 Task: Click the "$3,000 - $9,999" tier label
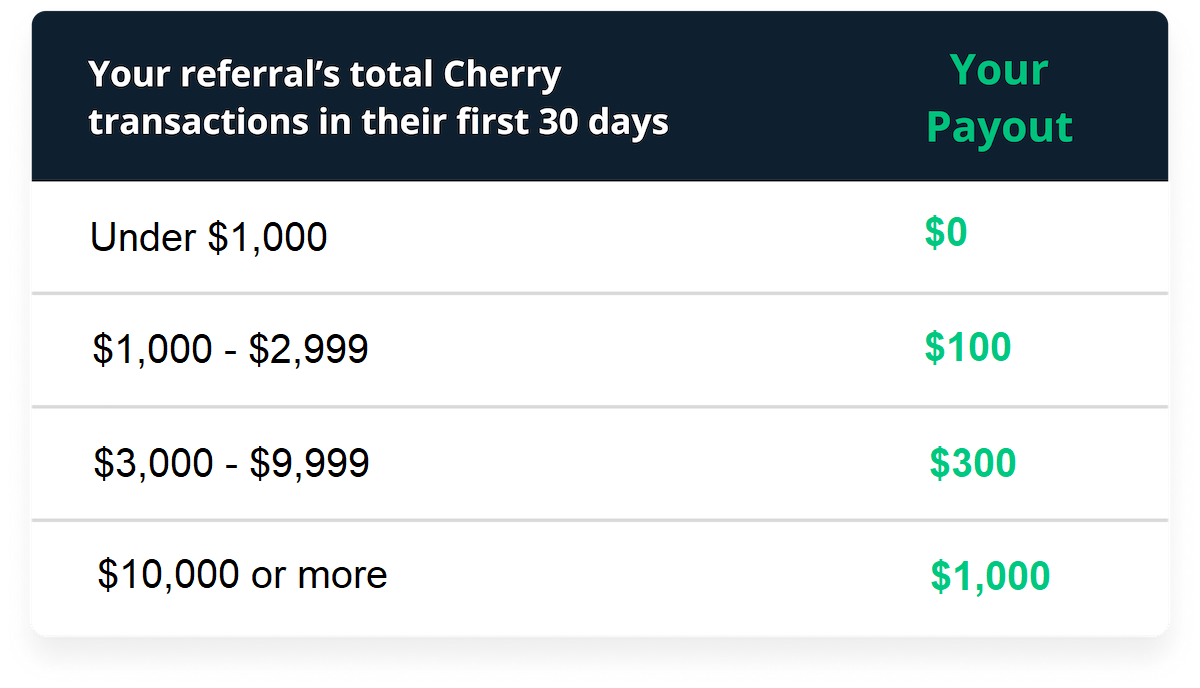(231, 463)
